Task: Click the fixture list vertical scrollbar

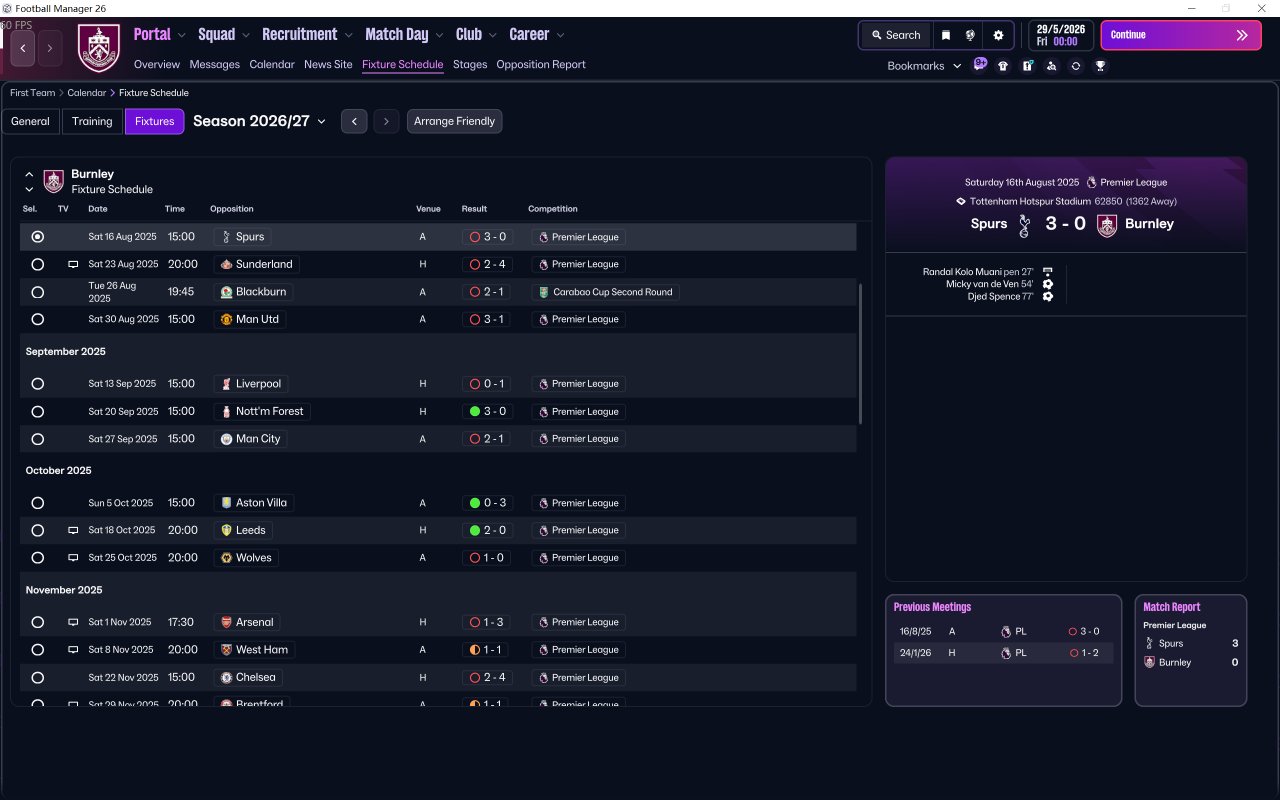Action: (860, 352)
